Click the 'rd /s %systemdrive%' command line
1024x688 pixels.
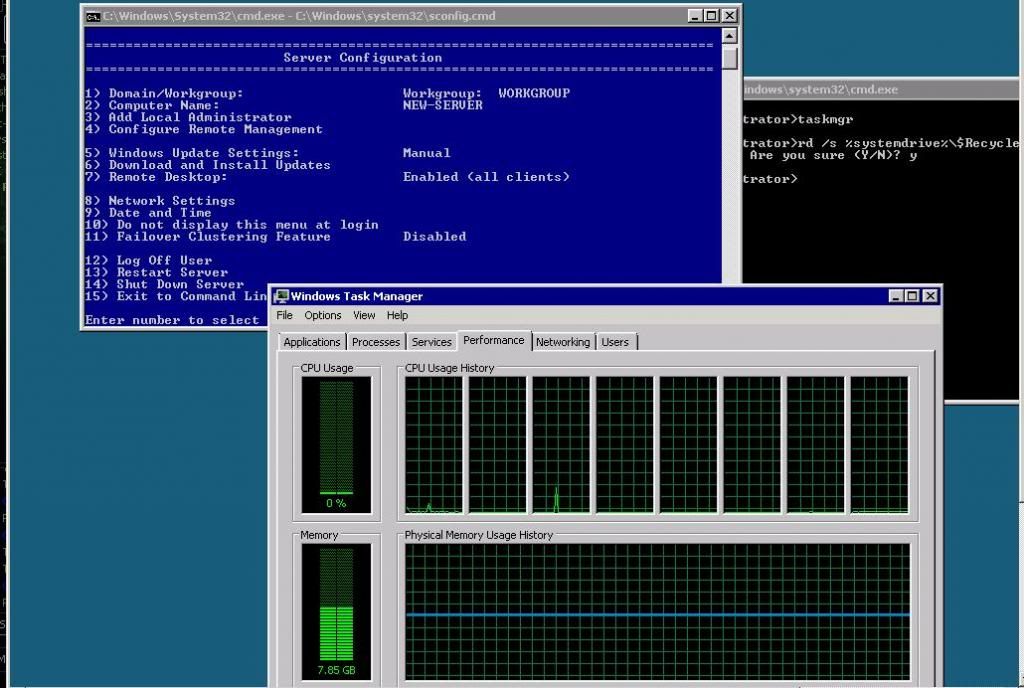point(881,143)
